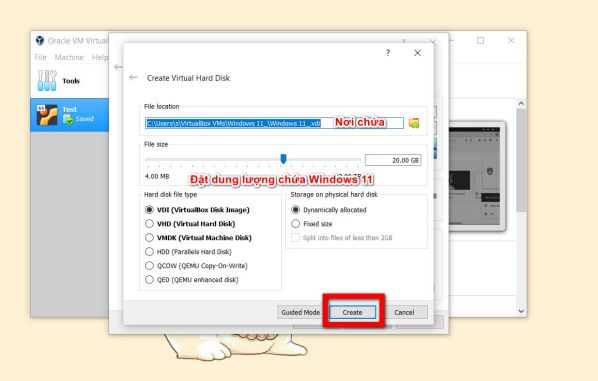Click the 4.00 MB minimum size label

pos(157,176)
